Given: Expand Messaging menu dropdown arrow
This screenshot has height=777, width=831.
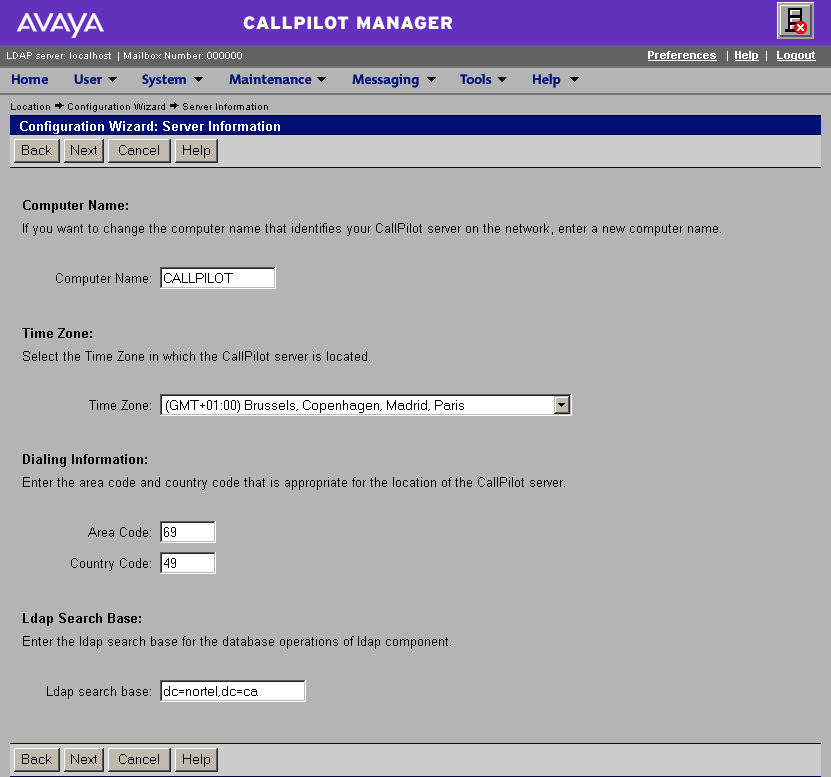Looking at the screenshot, I should [x=431, y=80].
